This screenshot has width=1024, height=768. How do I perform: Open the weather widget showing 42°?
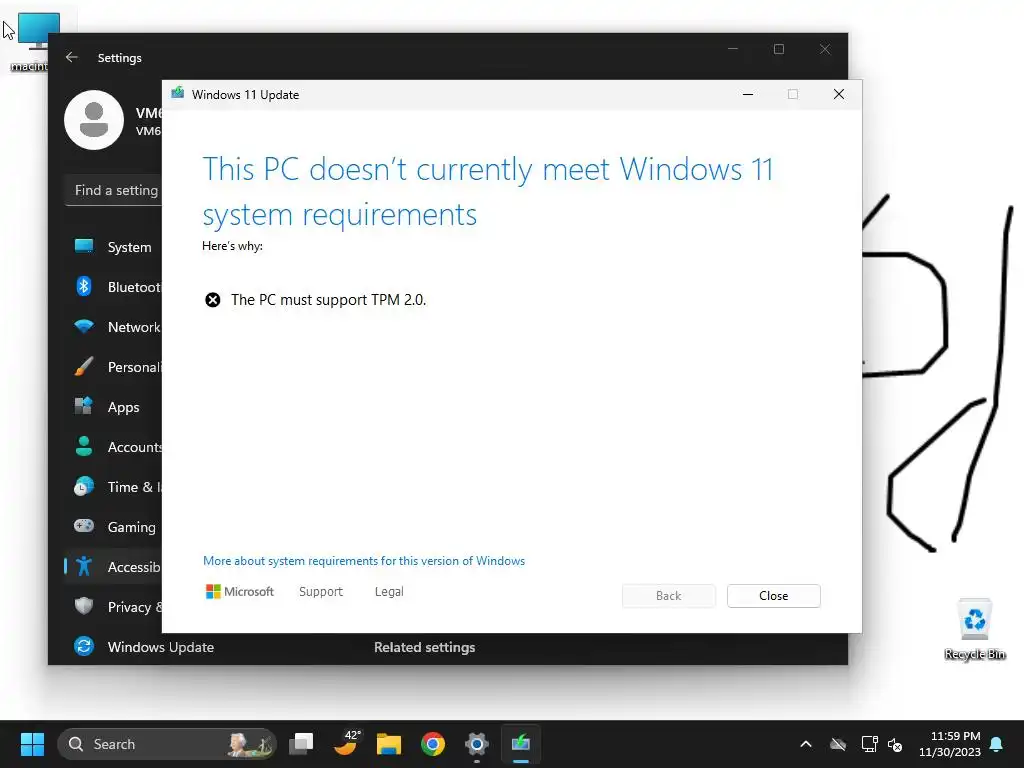pyautogui.click(x=346, y=744)
